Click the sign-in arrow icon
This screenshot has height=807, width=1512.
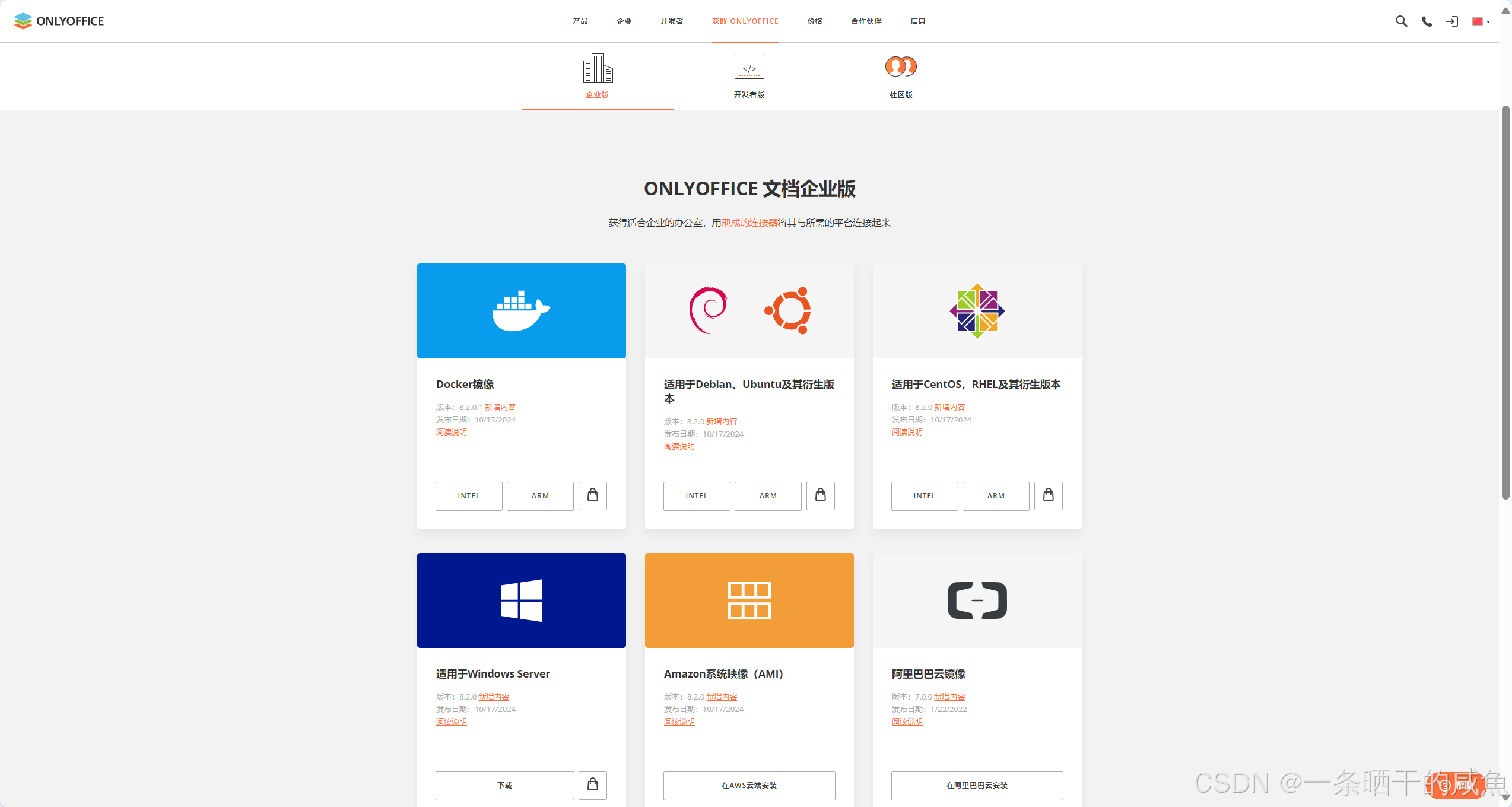(x=1452, y=21)
